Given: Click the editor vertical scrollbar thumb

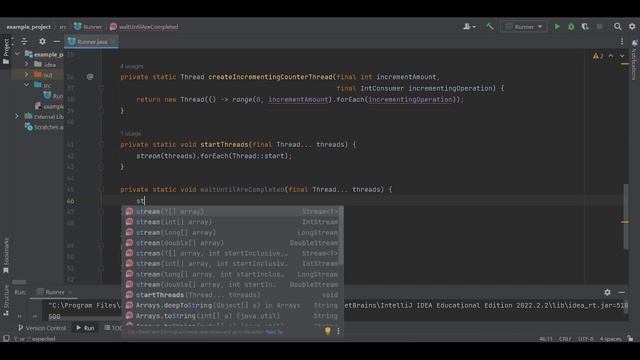Looking at the screenshot, I should (626, 216).
